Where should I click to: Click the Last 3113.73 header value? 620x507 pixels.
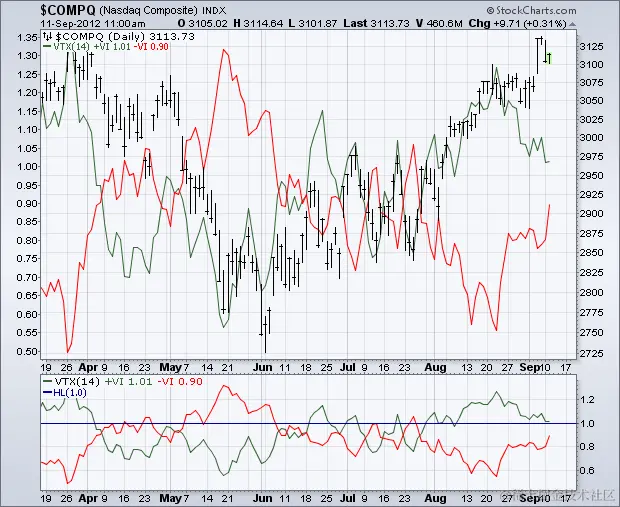[376, 24]
